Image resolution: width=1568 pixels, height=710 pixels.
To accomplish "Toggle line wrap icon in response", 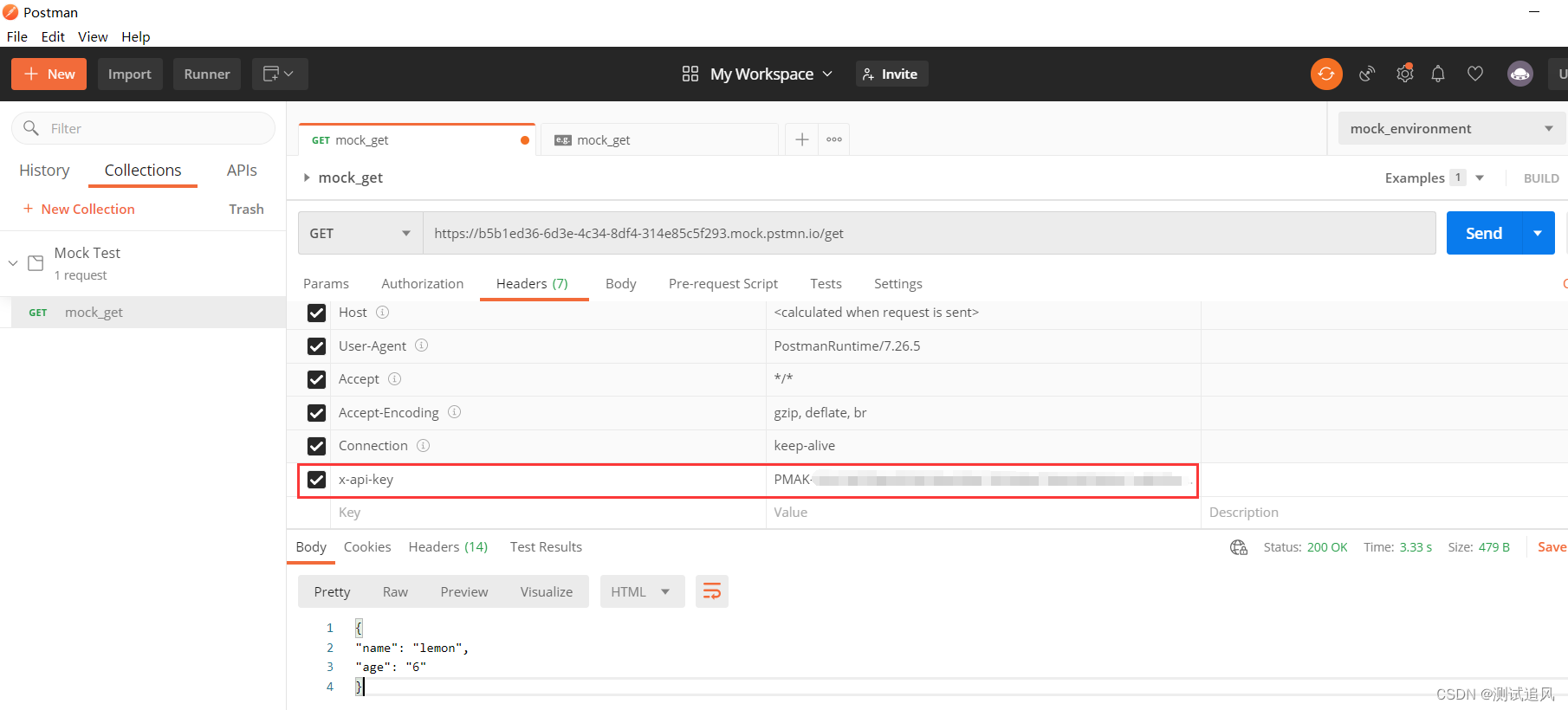I will click(711, 591).
